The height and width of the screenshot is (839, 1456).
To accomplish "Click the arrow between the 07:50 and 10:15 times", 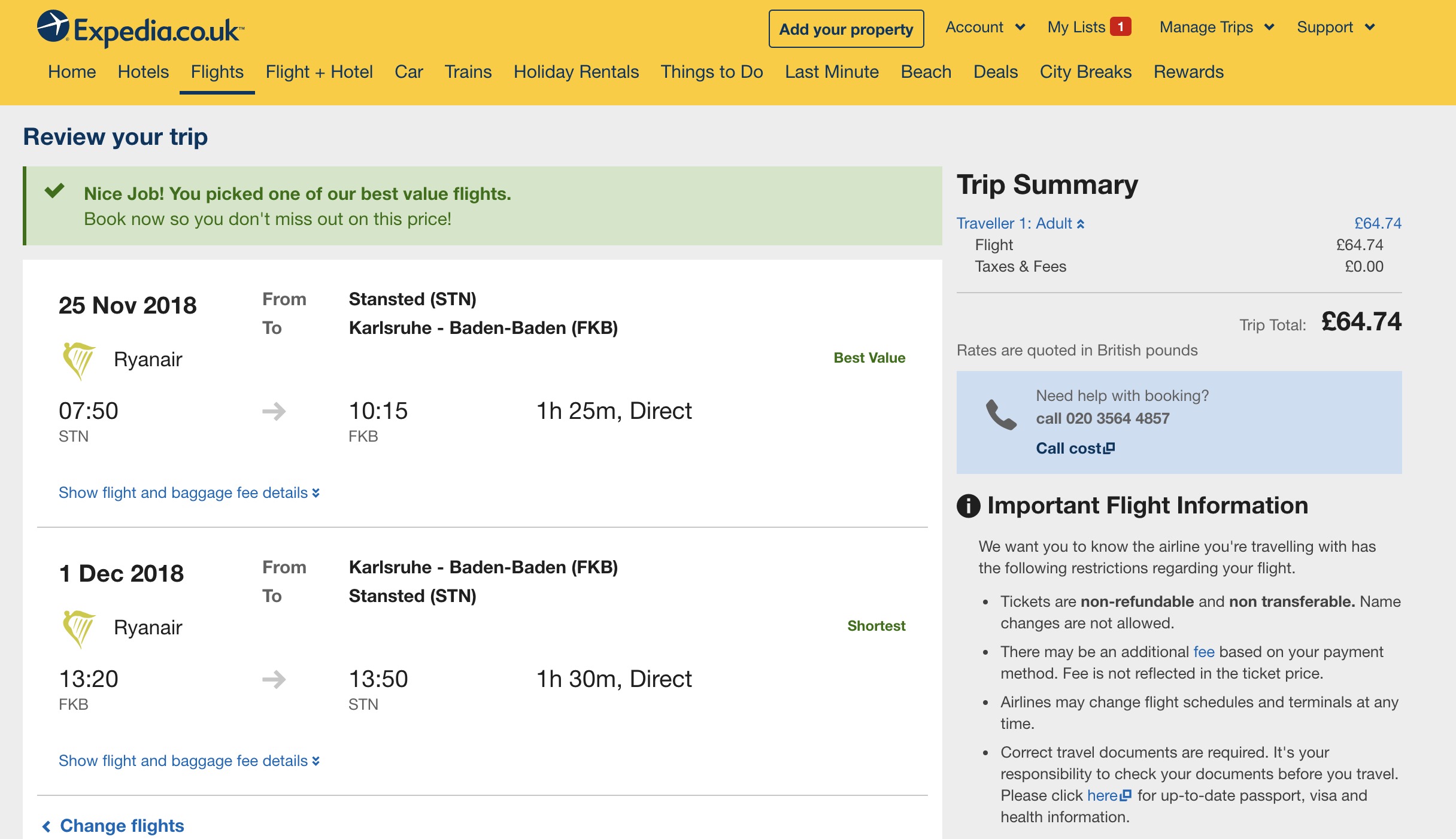I will (274, 411).
